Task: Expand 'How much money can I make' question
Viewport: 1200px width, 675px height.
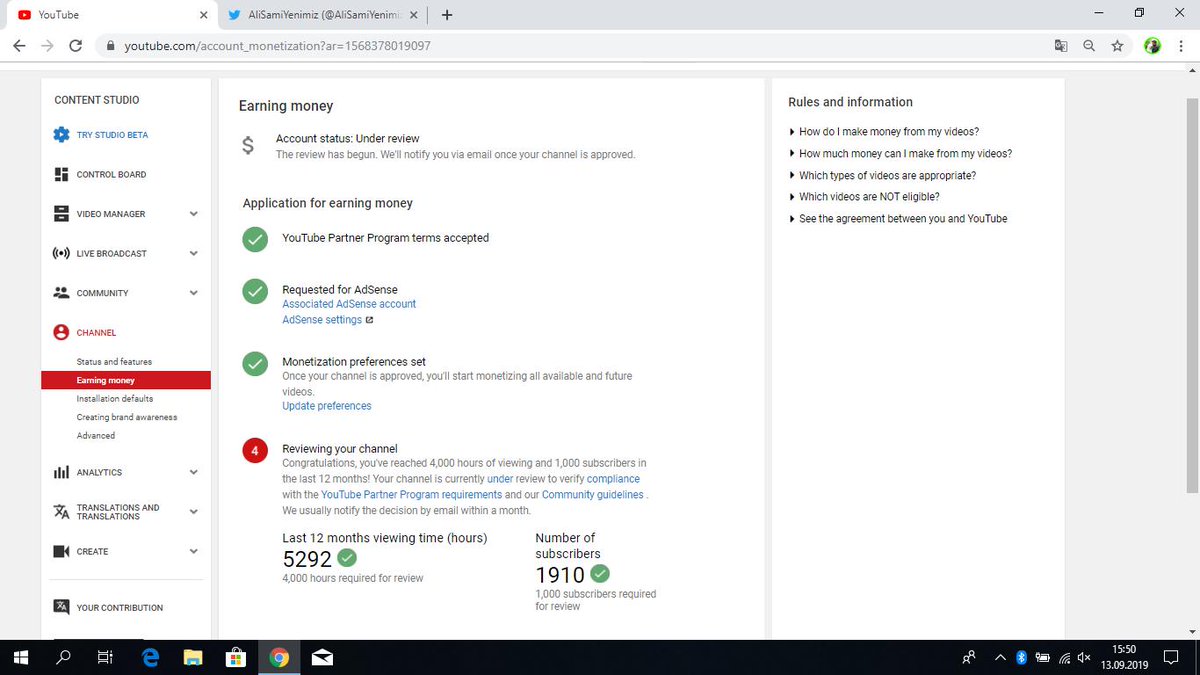Action: [x=900, y=154]
